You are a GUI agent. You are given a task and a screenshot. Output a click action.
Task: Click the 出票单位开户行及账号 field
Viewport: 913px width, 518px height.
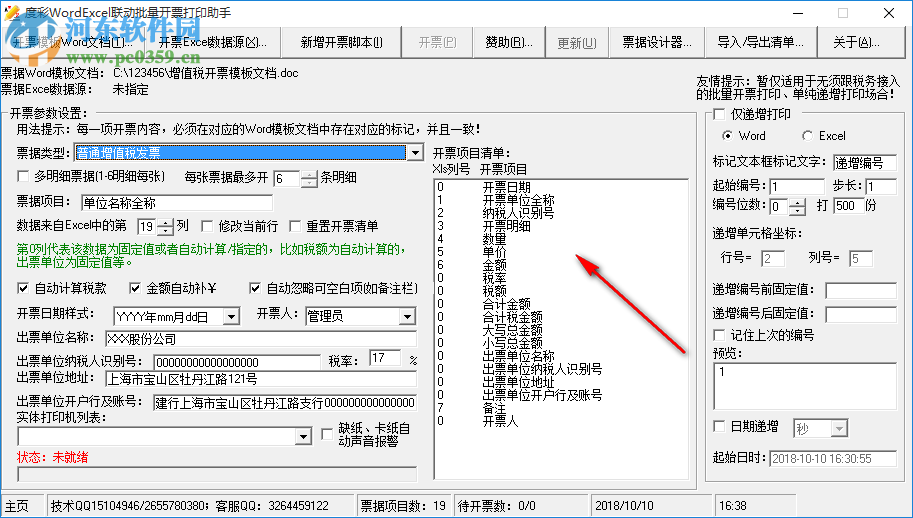(x=285, y=403)
